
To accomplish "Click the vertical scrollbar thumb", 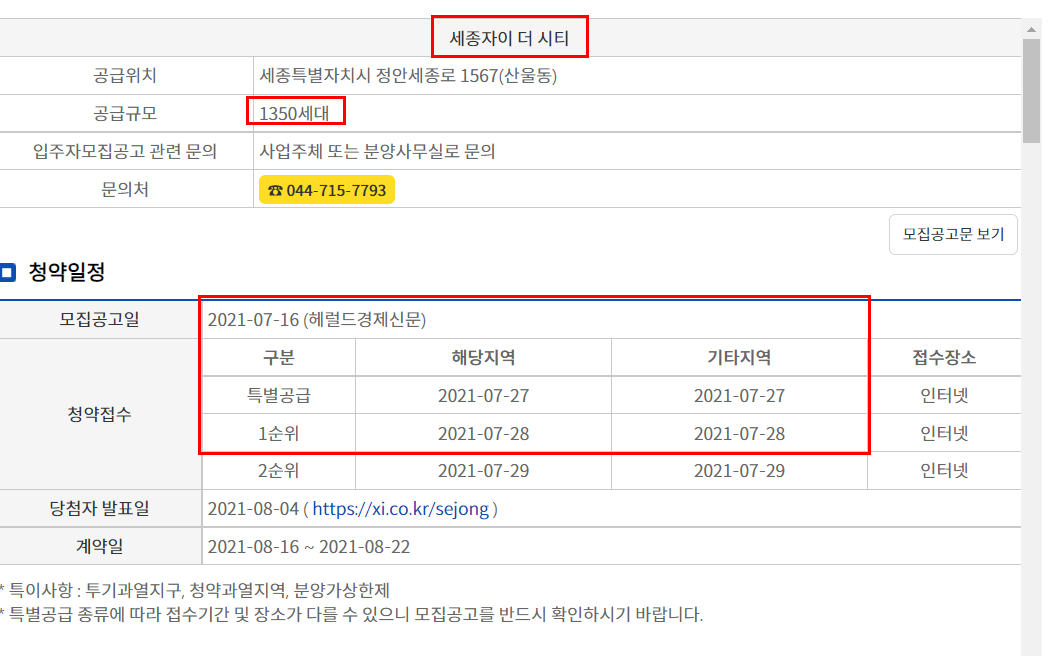I will (x=1031, y=91).
